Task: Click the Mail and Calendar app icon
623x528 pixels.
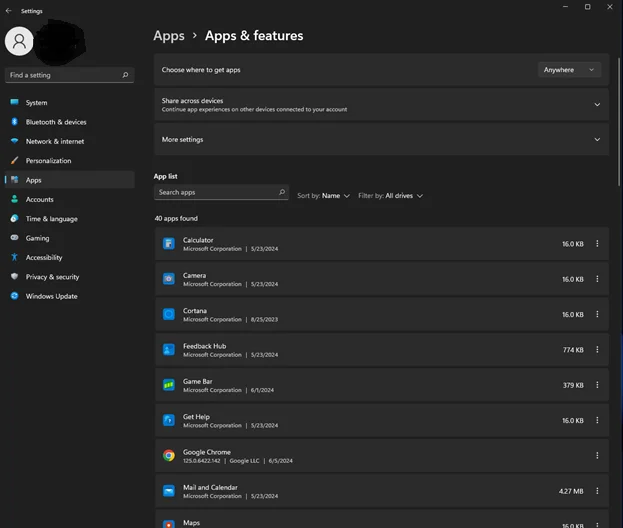Action: pyautogui.click(x=168, y=491)
